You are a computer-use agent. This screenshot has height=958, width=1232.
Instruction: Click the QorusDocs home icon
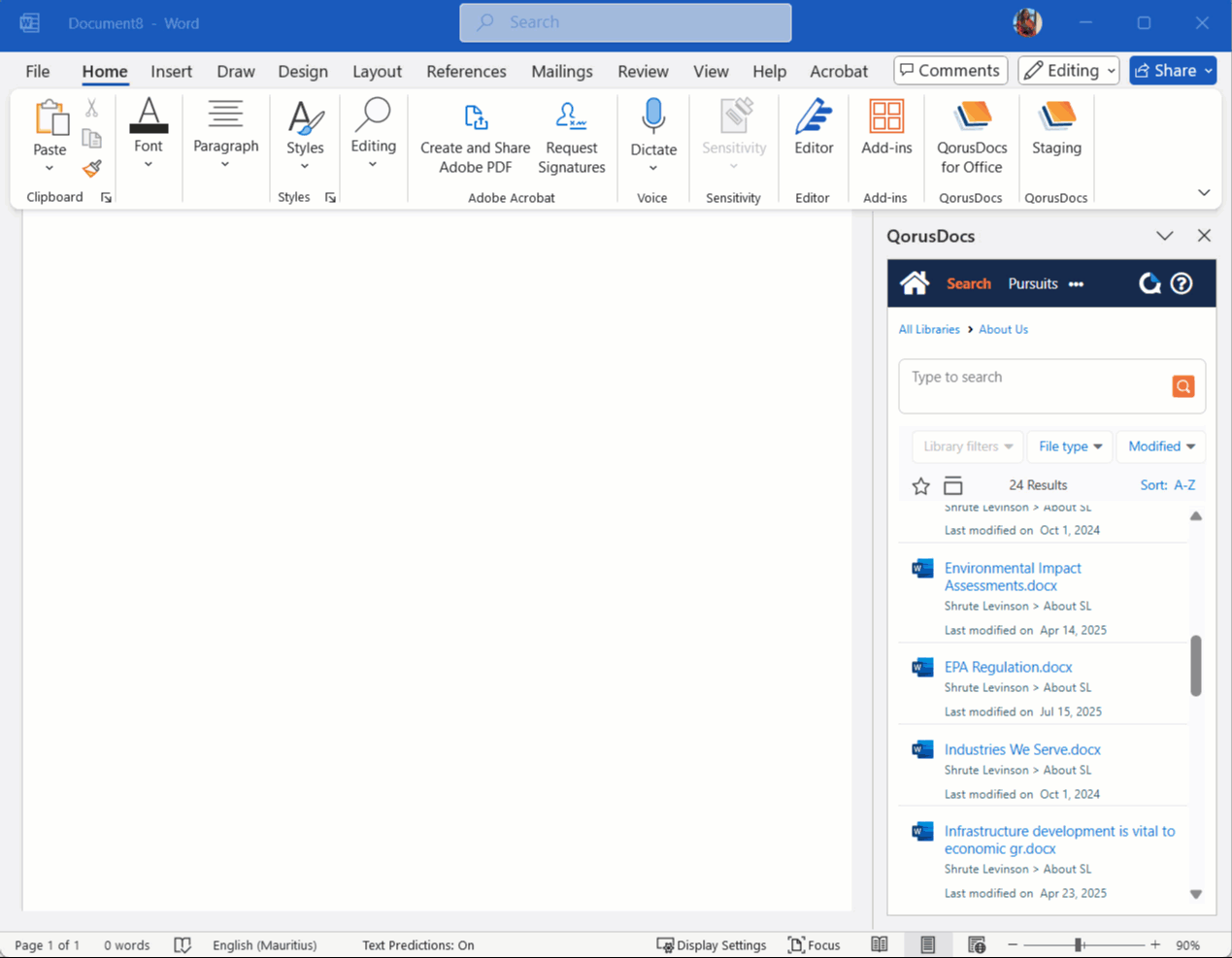(914, 283)
